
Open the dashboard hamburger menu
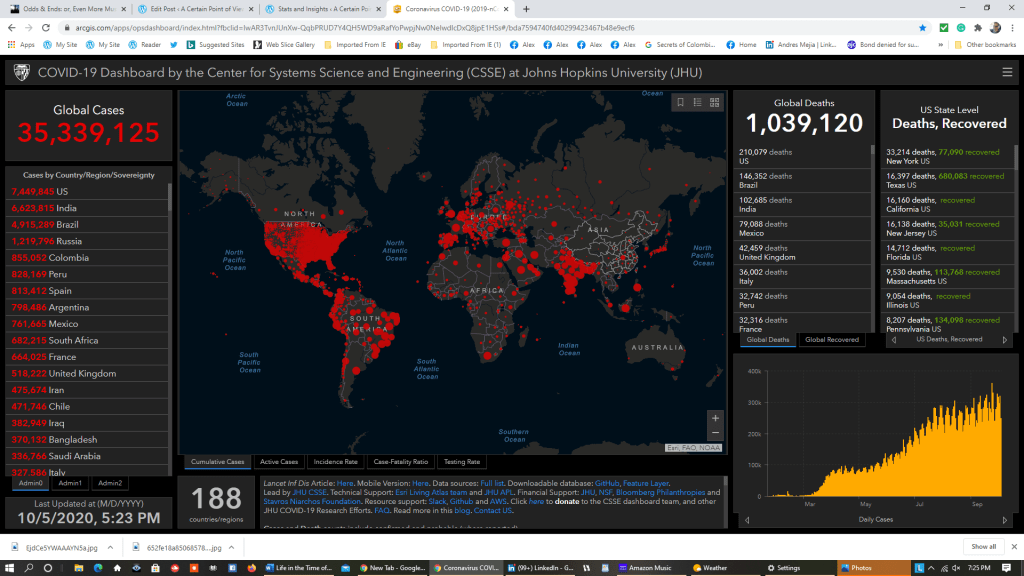tap(1007, 72)
